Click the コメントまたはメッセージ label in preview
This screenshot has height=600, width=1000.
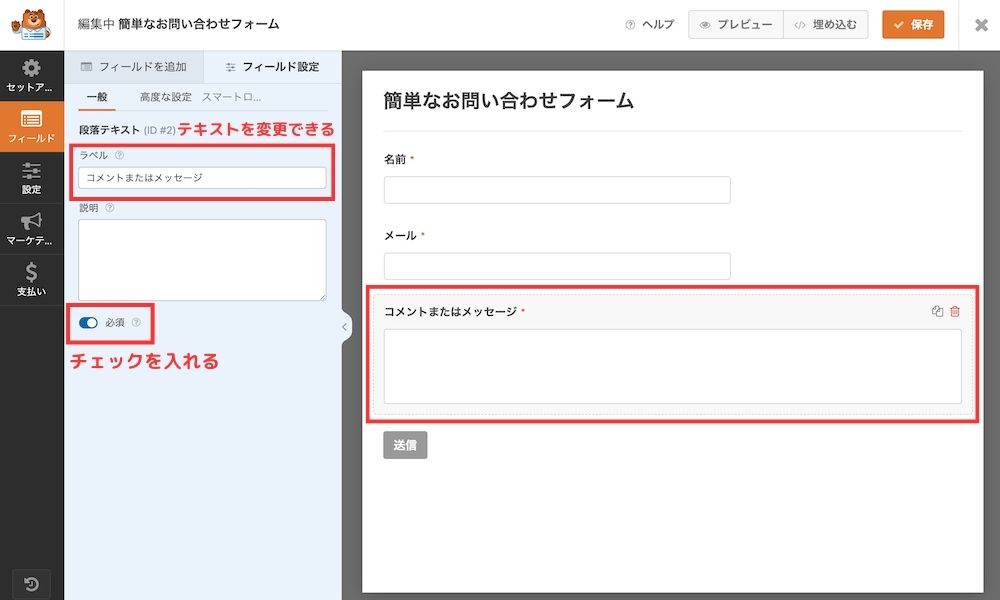(450, 312)
